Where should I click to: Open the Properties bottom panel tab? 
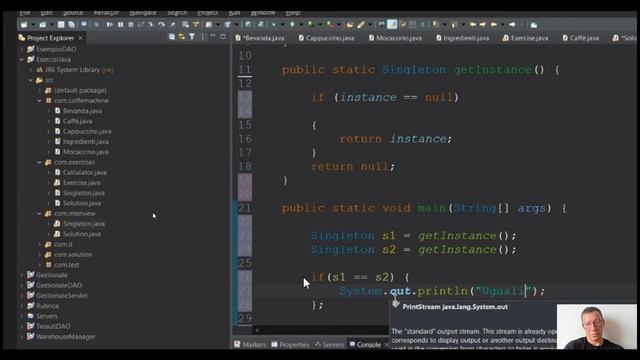click(290, 345)
